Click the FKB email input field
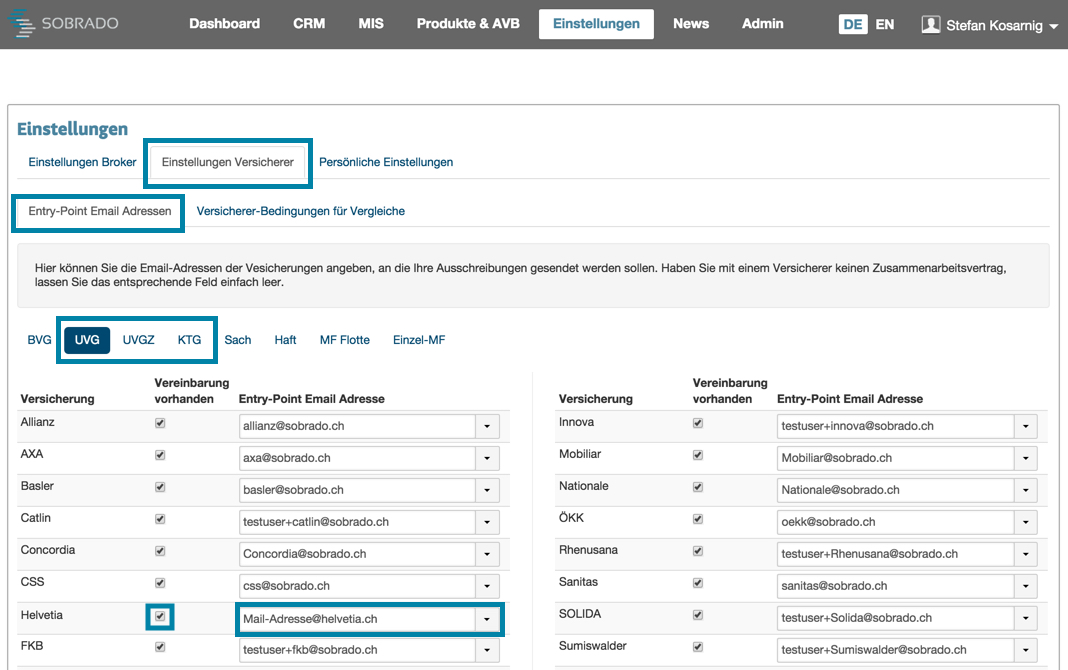The width and height of the screenshot is (1068, 670). tap(357, 650)
